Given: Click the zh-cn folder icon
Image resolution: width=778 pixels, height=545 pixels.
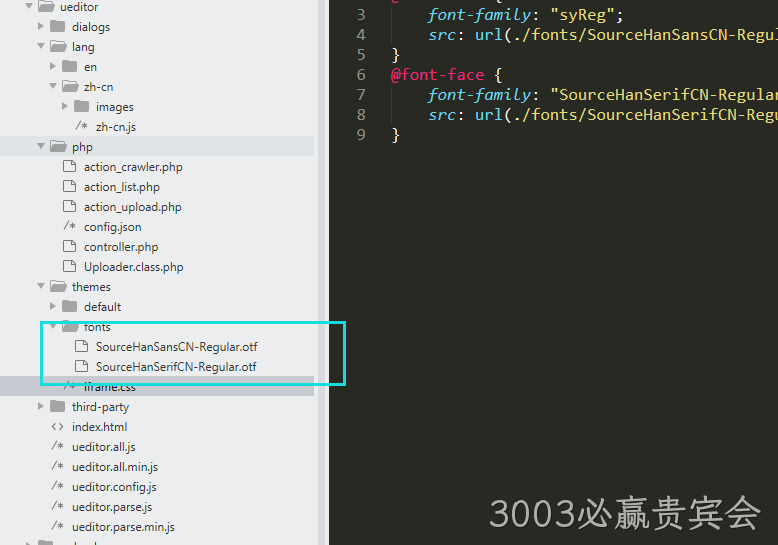Looking at the screenshot, I should pyautogui.click(x=70, y=86).
